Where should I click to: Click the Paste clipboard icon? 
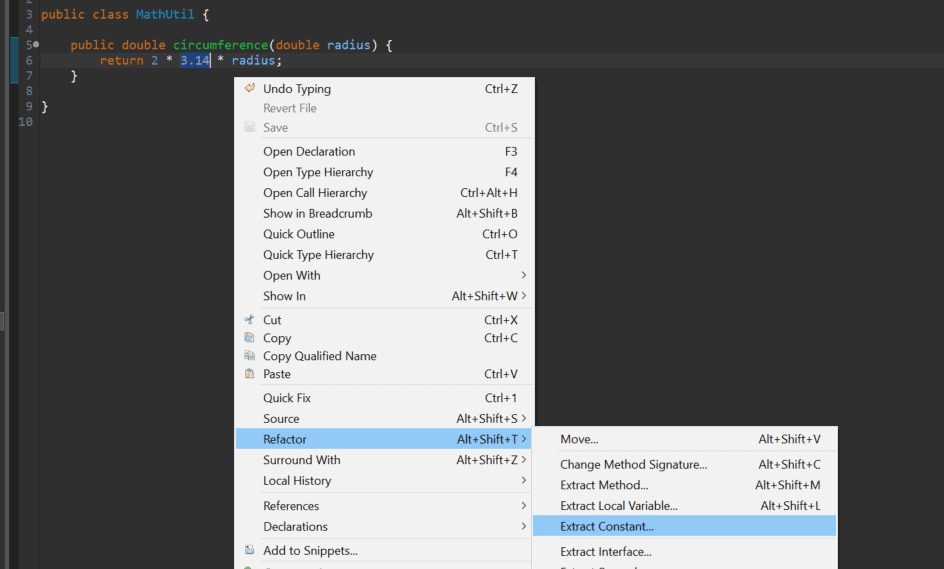[249, 374]
